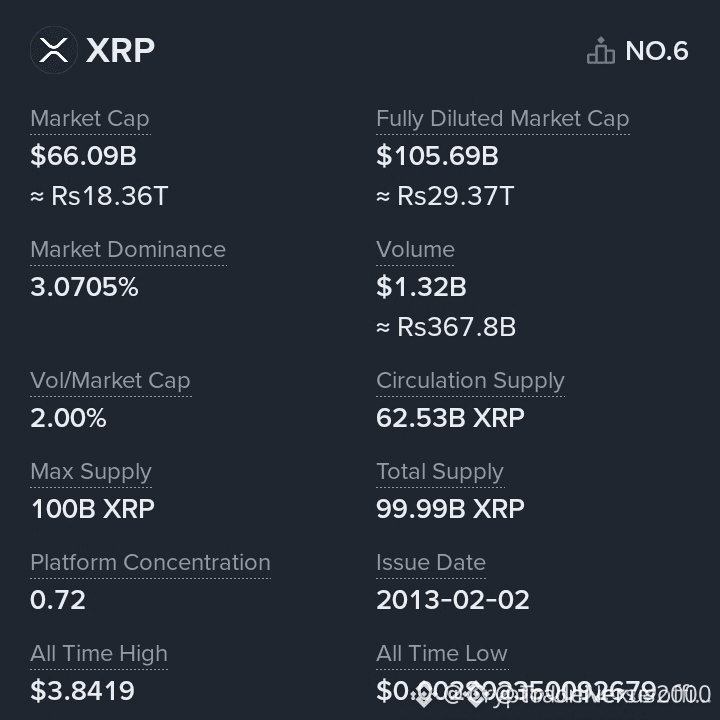This screenshot has height=720, width=720.
Task: Select the $105.69B fully diluted value
Action: pos(437,156)
